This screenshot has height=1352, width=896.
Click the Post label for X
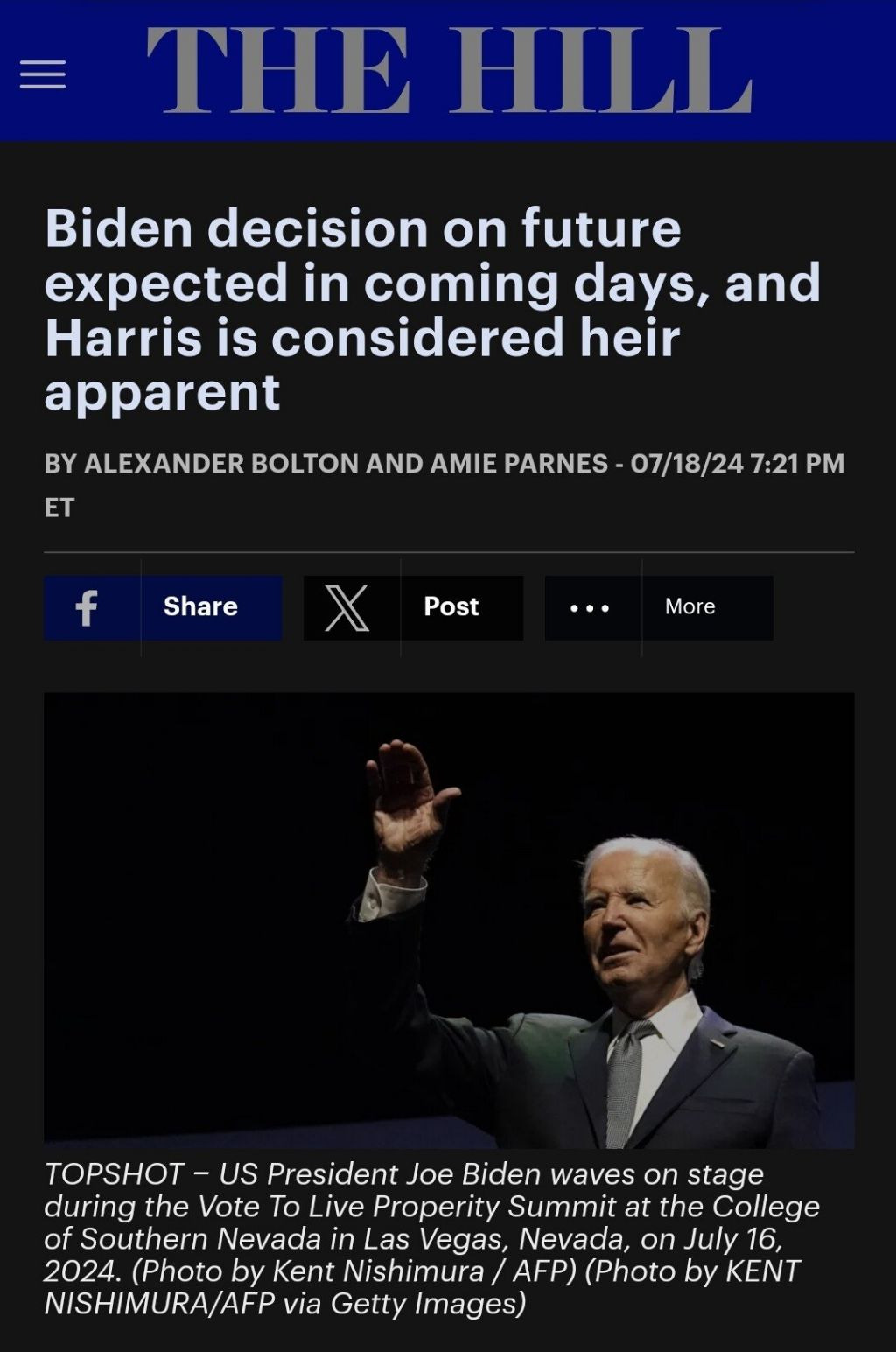coord(451,606)
